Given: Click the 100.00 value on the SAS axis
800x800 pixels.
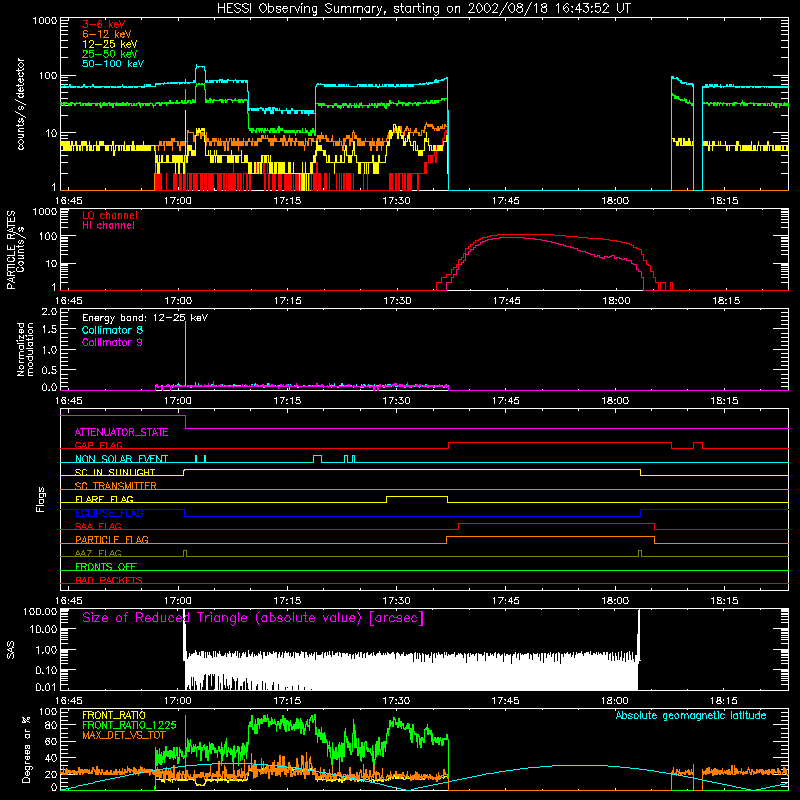Looking at the screenshot, I should [x=40, y=612].
